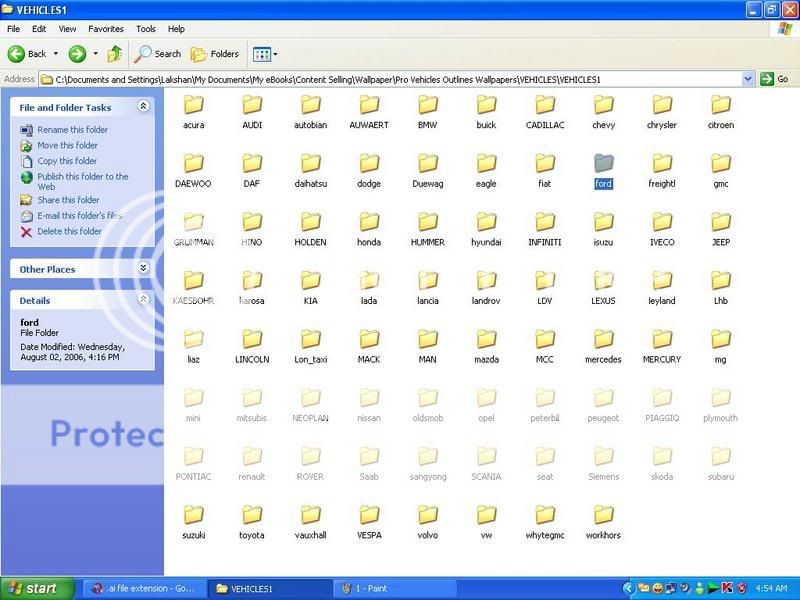
Task: Select the HUMMER folder
Action: 428,230
